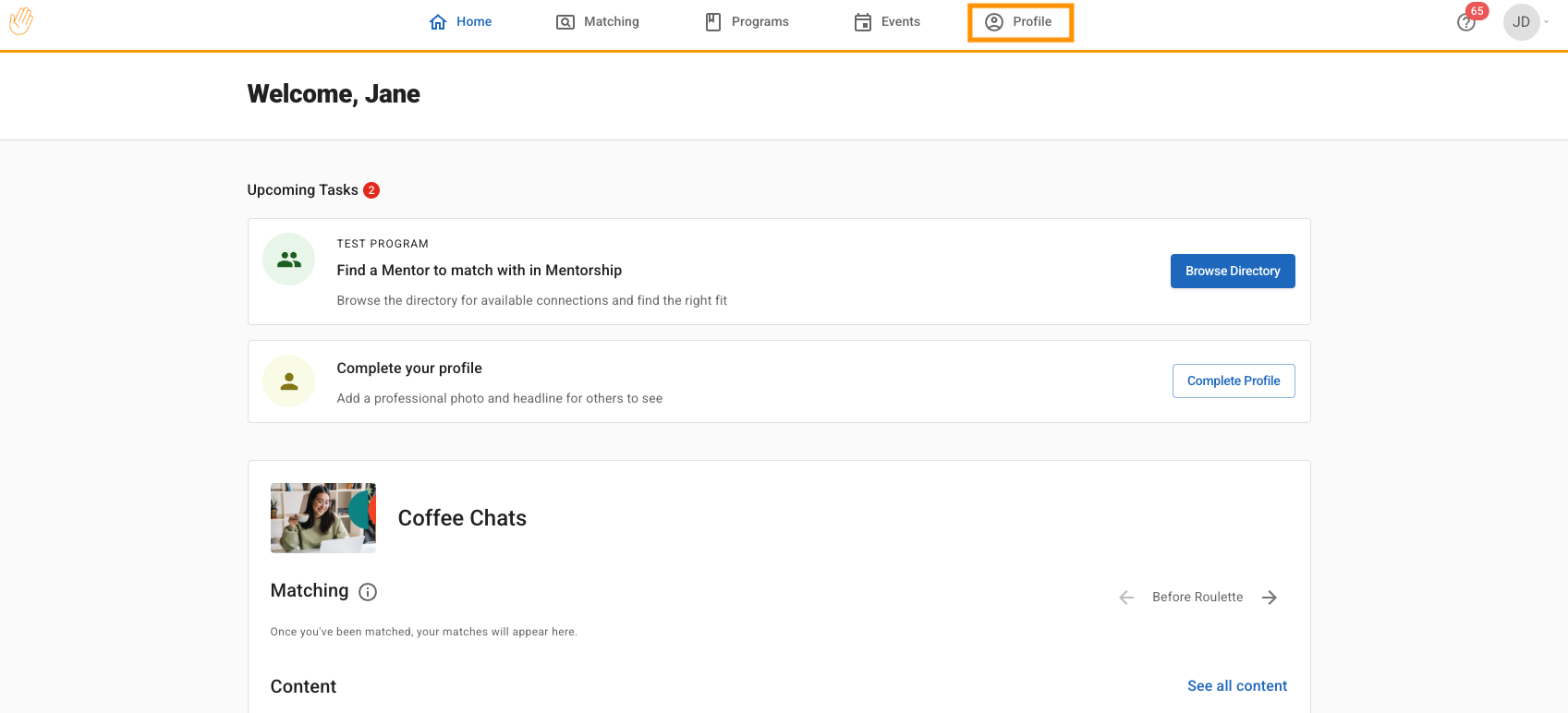
Task: Click the complete profile person icon
Action: pyautogui.click(x=289, y=381)
